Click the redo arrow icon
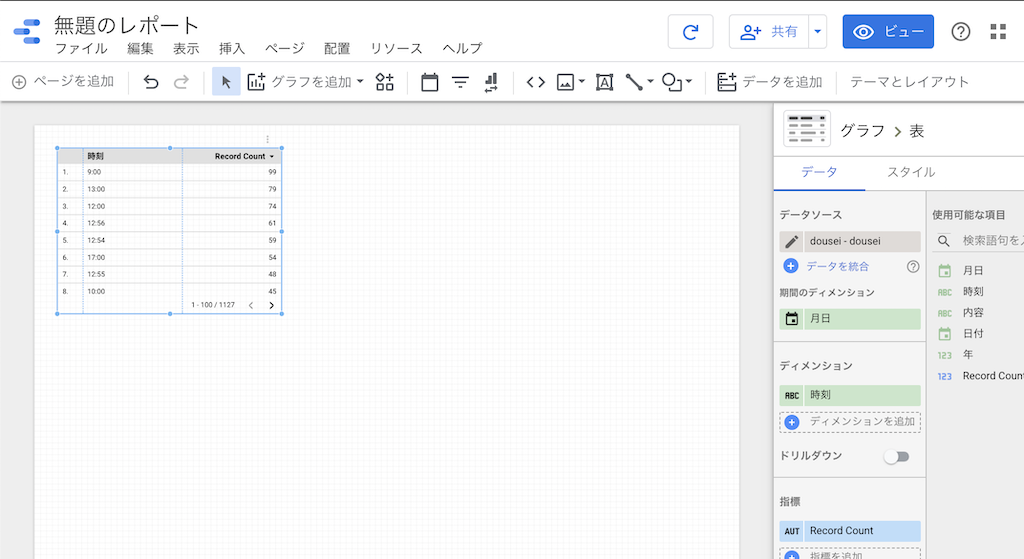Viewport: 1024px width, 559px height. point(181,82)
